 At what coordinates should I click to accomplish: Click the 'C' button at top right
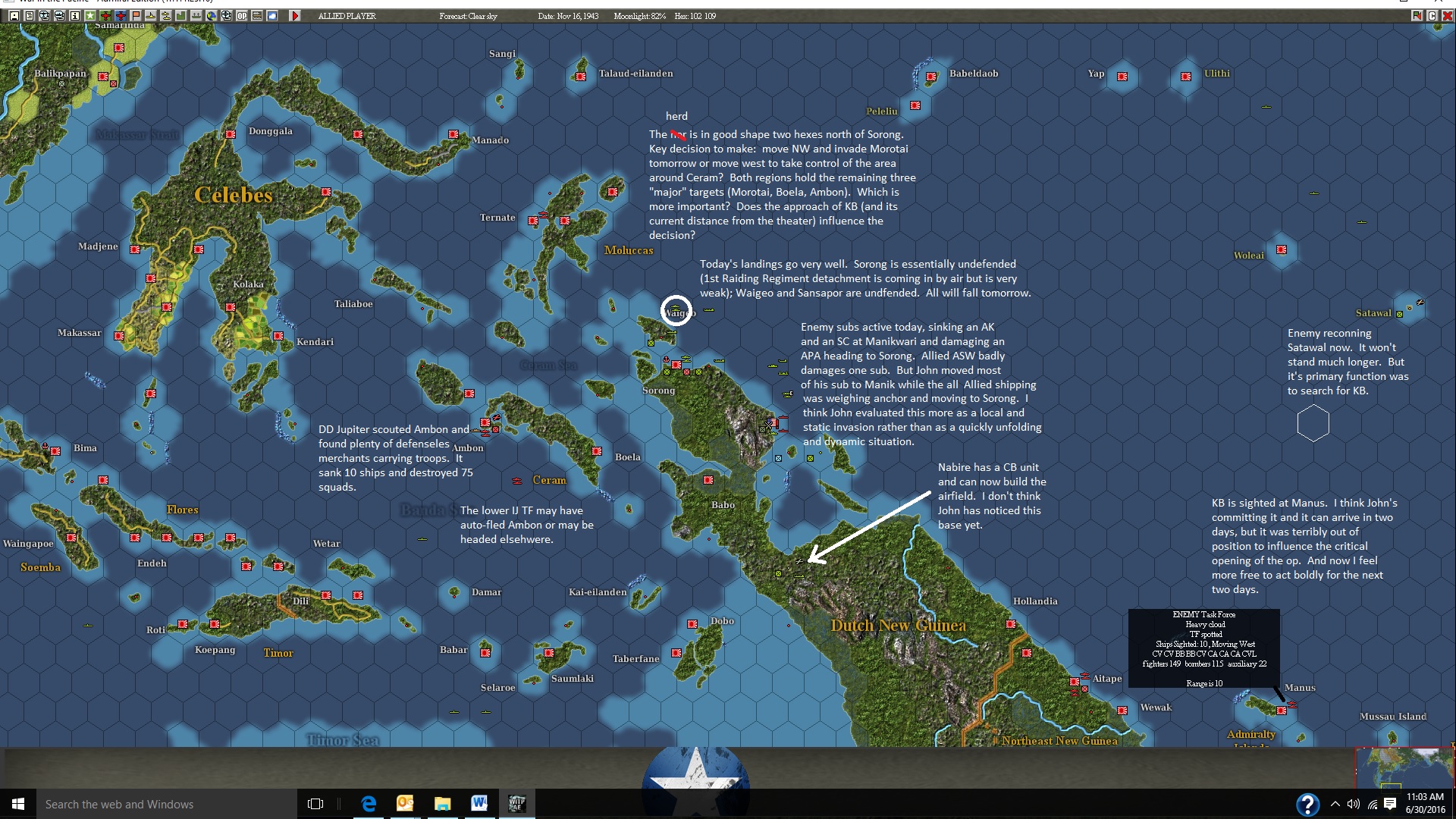(1432, 15)
